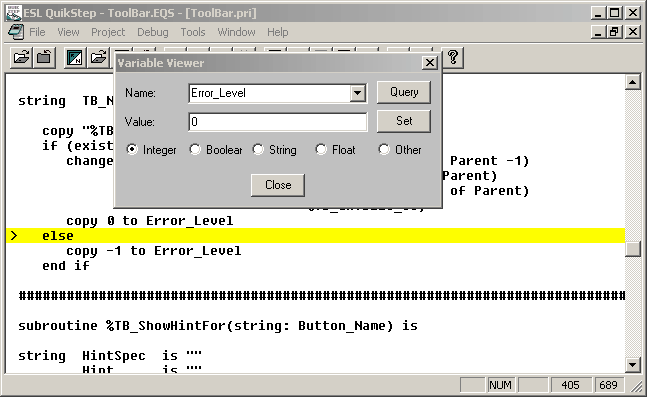Click the question mark help toolbar icon

tap(453, 57)
